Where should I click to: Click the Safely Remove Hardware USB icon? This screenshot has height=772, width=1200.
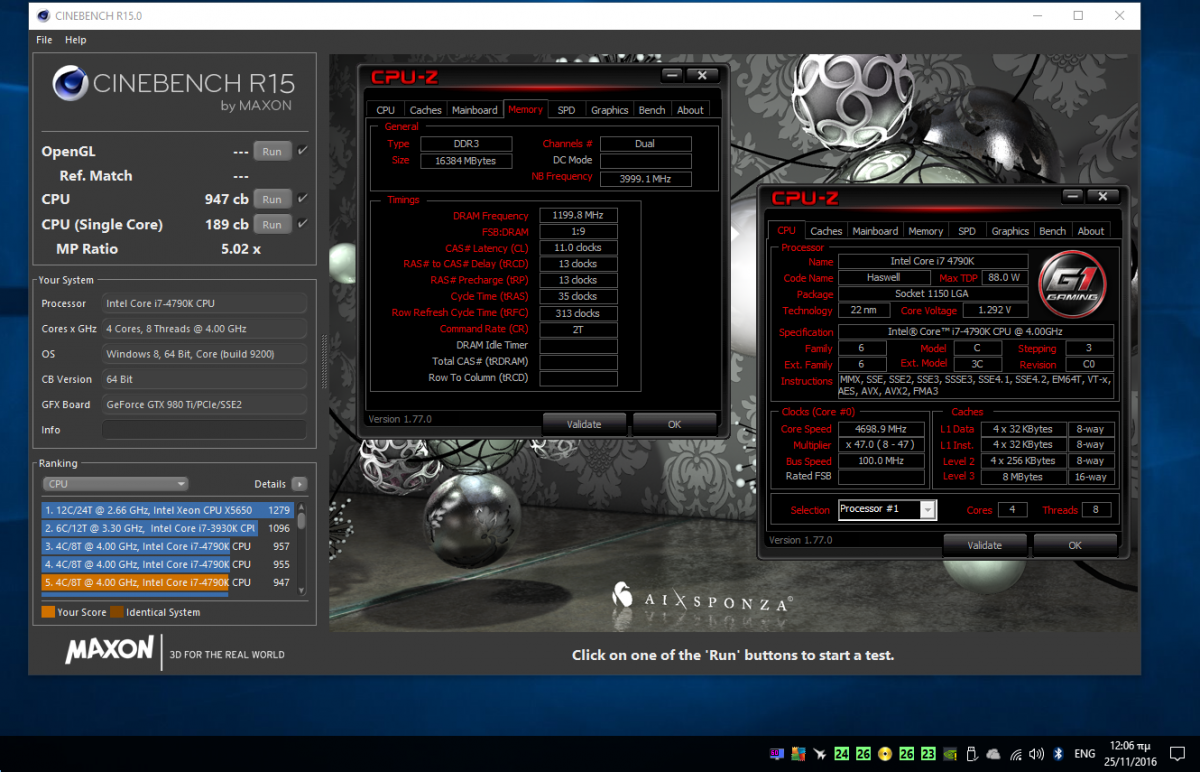[972, 754]
